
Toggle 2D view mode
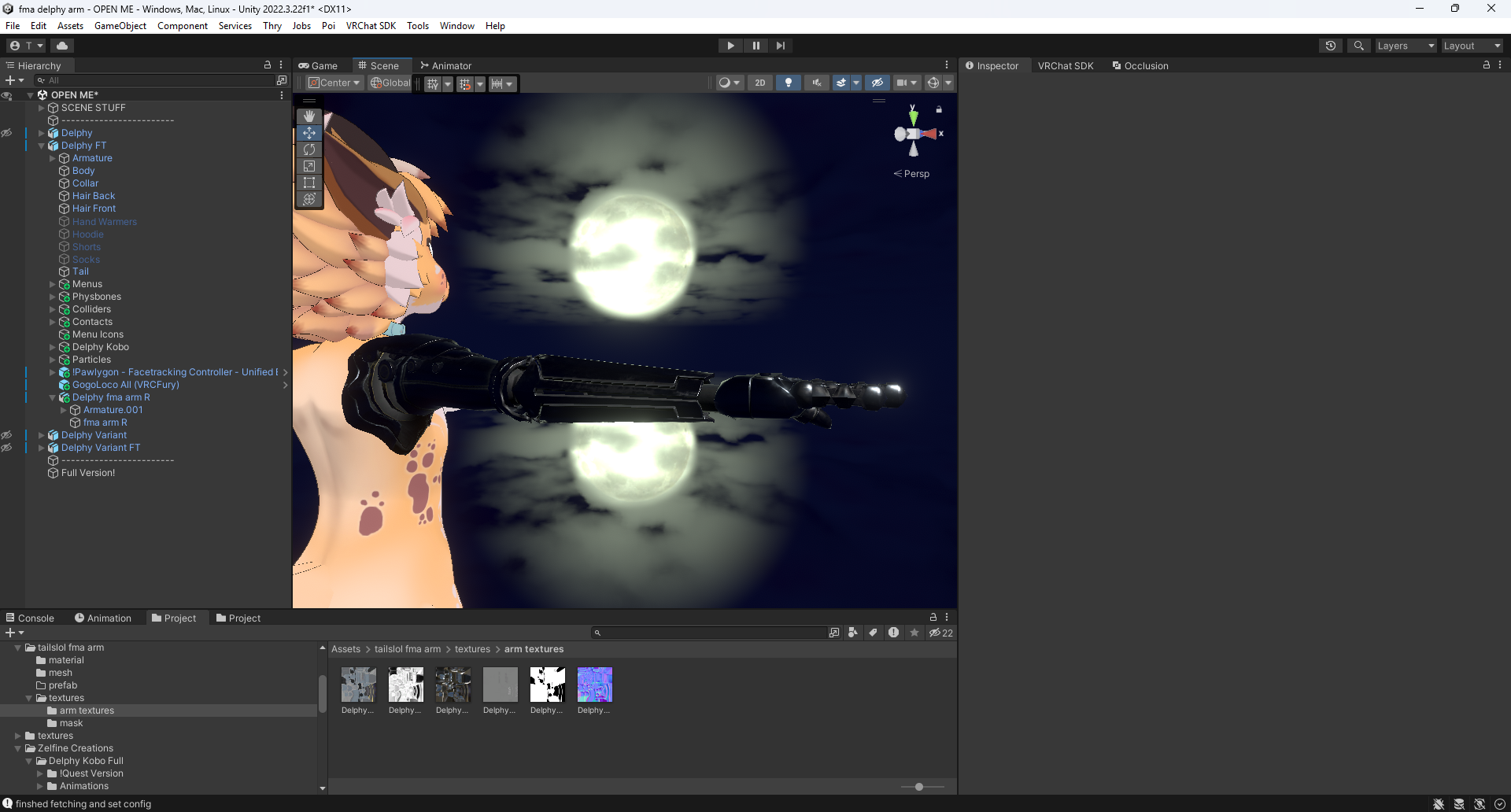[760, 83]
